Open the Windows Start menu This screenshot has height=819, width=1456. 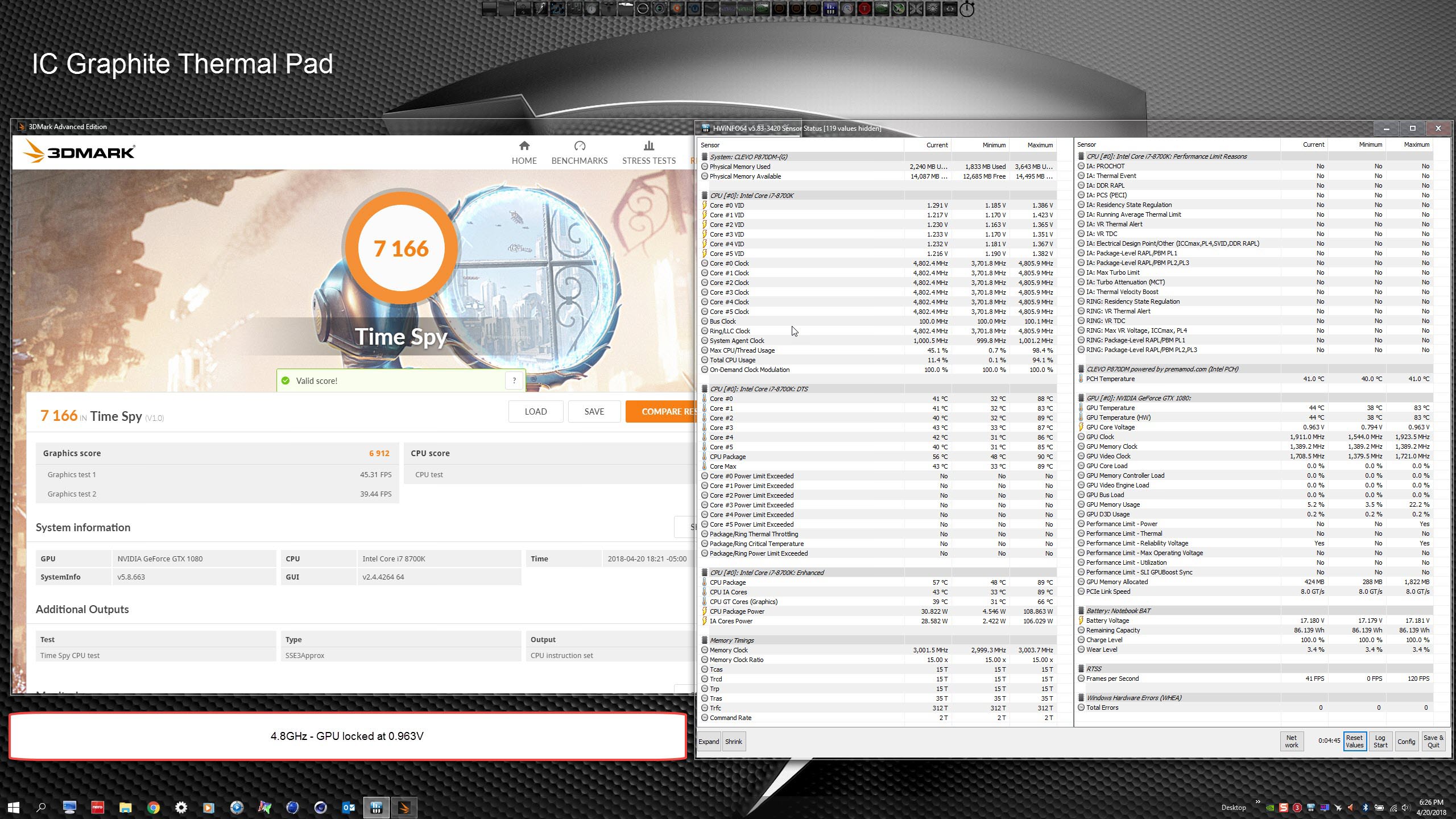click(x=14, y=807)
